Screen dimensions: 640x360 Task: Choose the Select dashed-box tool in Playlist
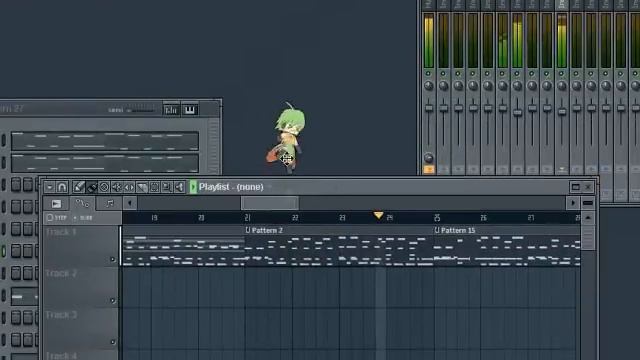click(154, 187)
